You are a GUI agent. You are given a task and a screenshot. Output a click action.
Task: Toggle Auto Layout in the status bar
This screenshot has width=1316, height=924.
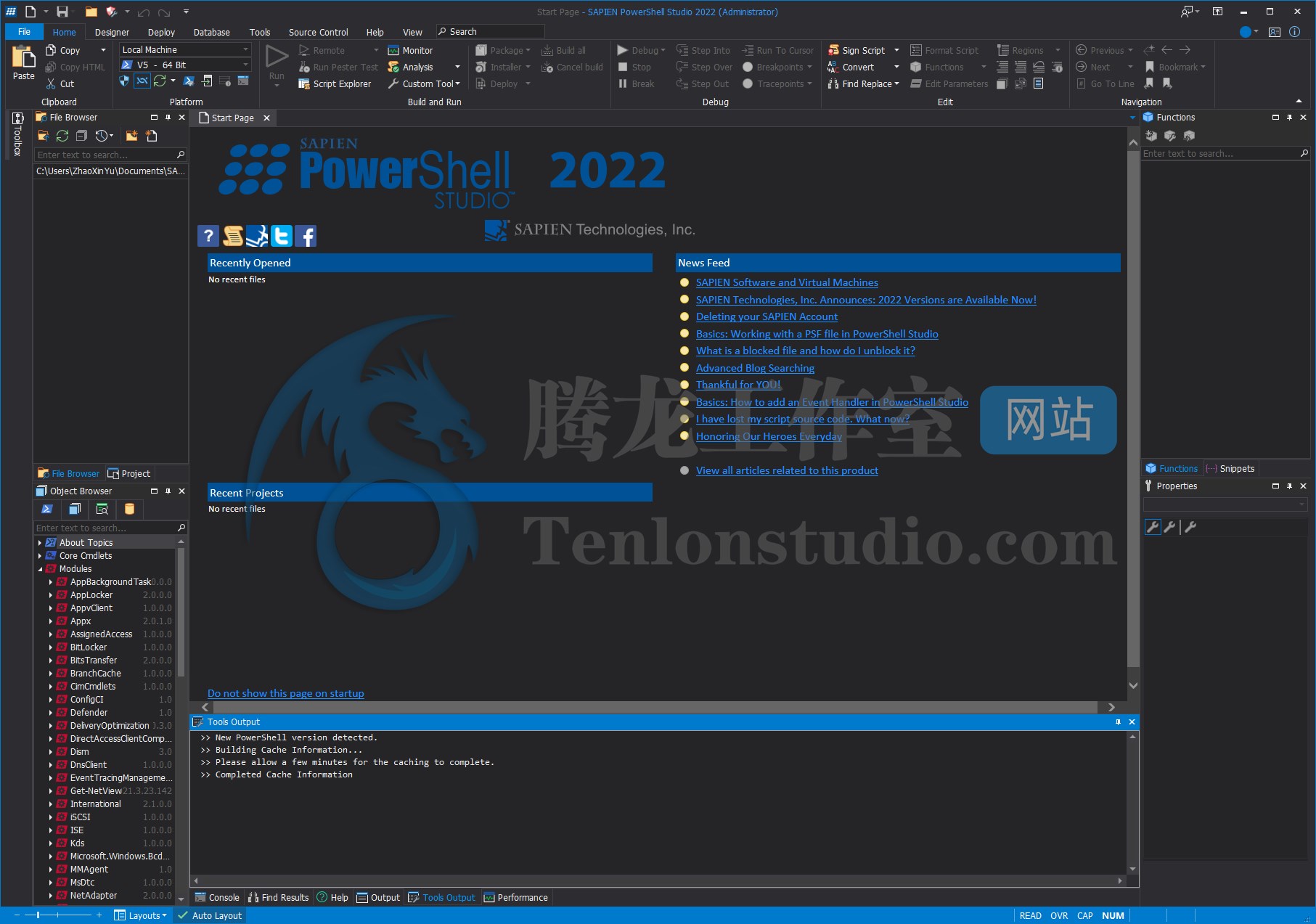pos(210,915)
